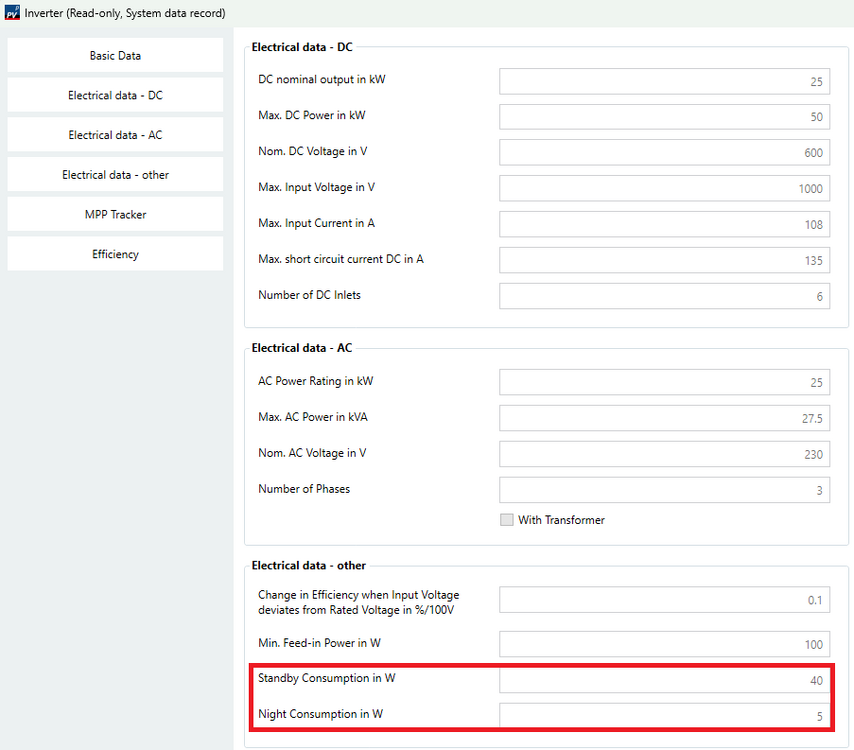Select the Night Consumption value field
This screenshot has width=854, height=750.
coord(664,716)
